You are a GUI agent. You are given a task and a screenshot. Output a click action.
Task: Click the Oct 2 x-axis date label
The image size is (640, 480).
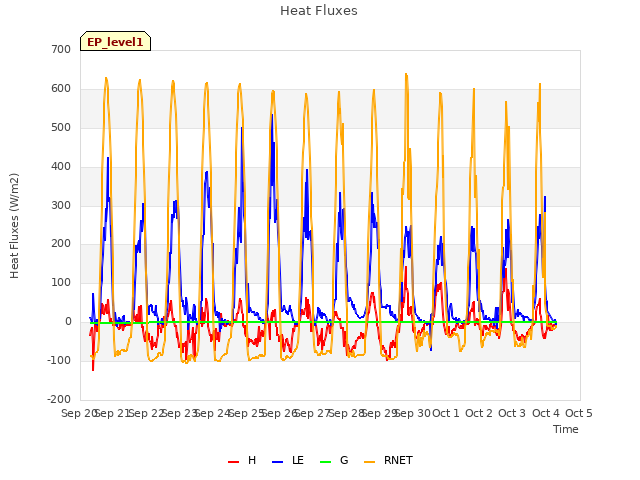pyautogui.click(x=479, y=413)
